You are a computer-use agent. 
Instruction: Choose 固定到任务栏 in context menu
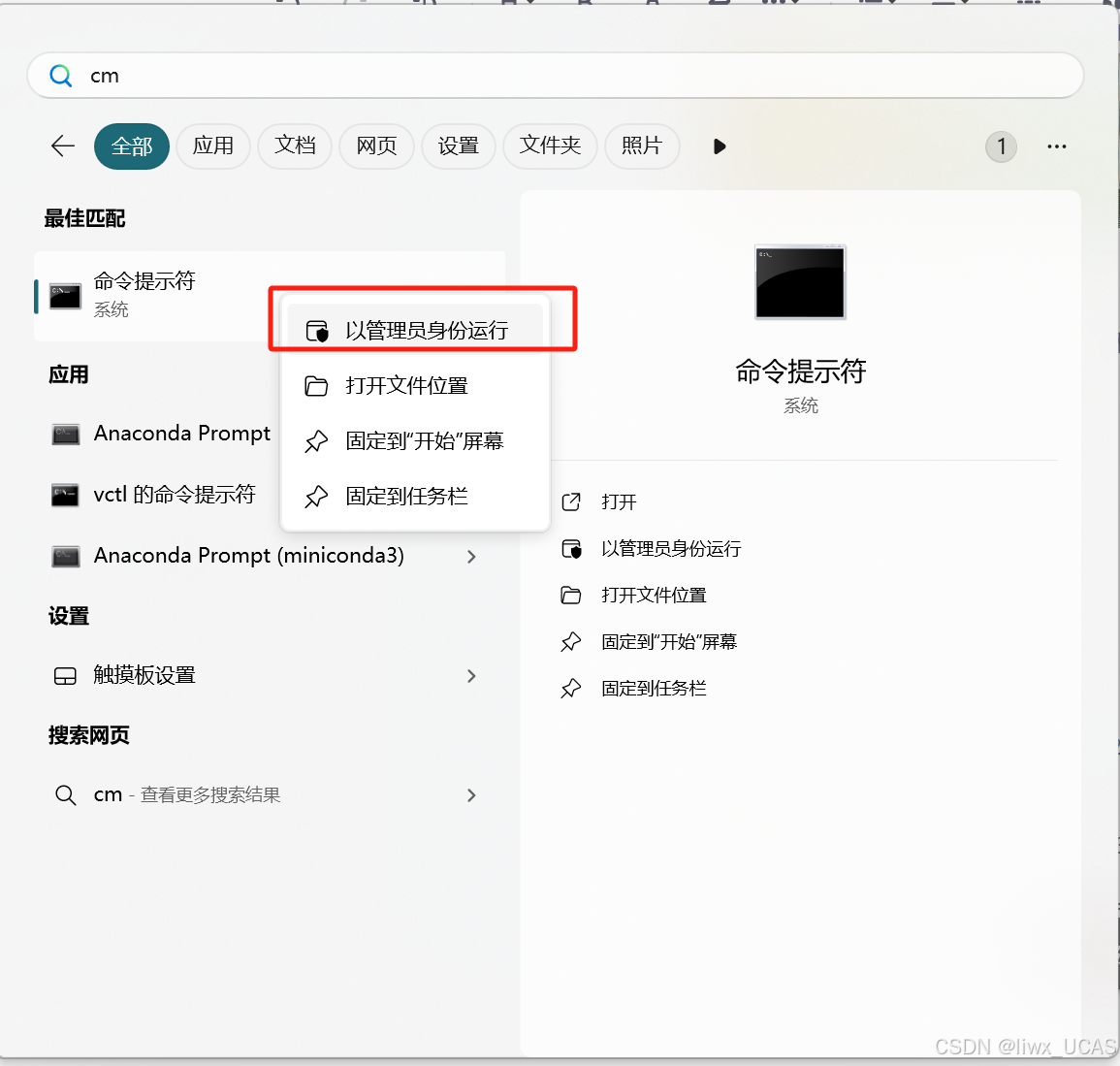click(415, 496)
